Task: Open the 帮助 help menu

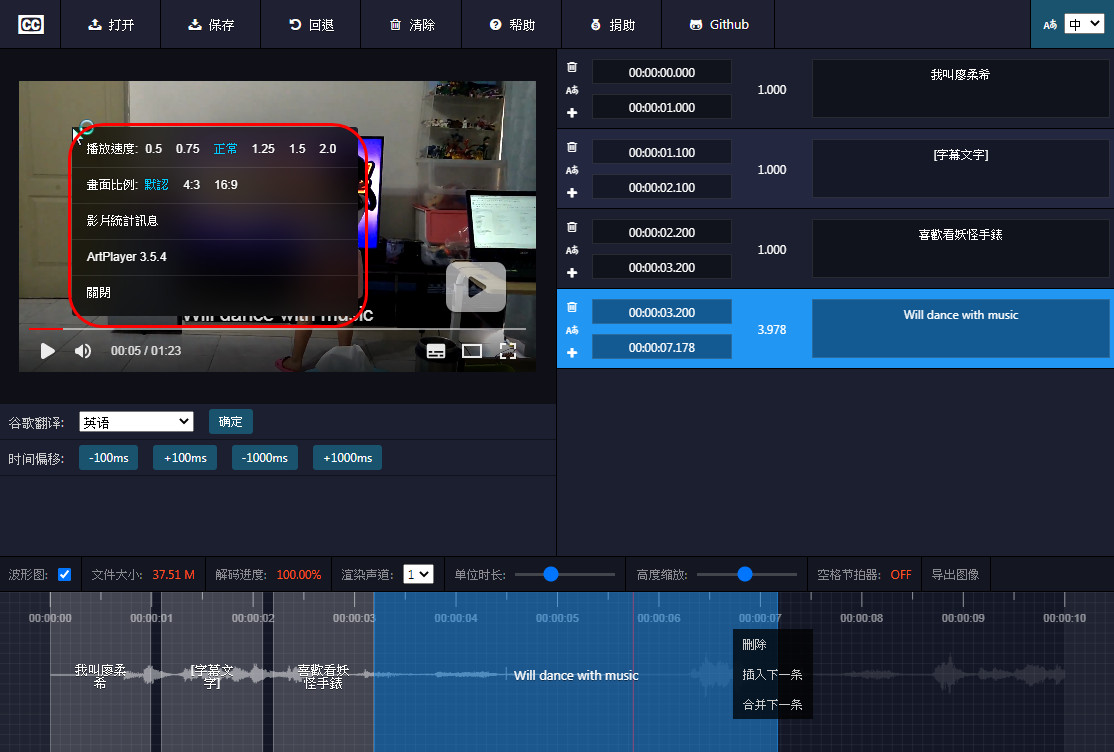Action: point(512,24)
